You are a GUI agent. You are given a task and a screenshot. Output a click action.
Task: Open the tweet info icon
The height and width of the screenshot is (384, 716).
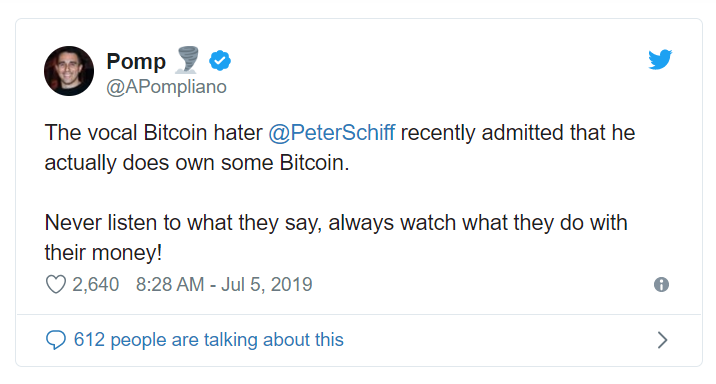pyautogui.click(x=661, y=284)
